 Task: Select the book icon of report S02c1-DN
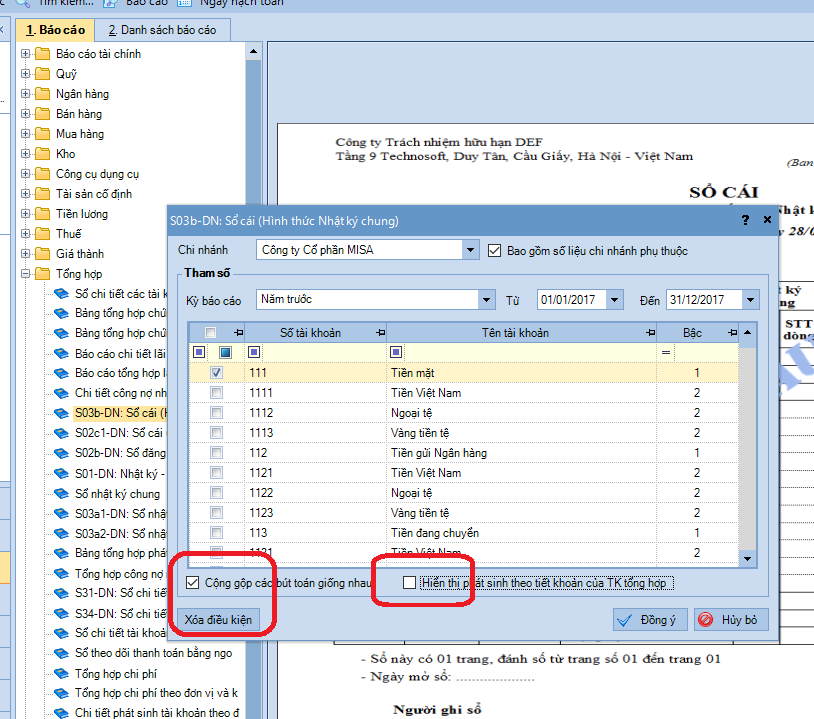(61, 433)
